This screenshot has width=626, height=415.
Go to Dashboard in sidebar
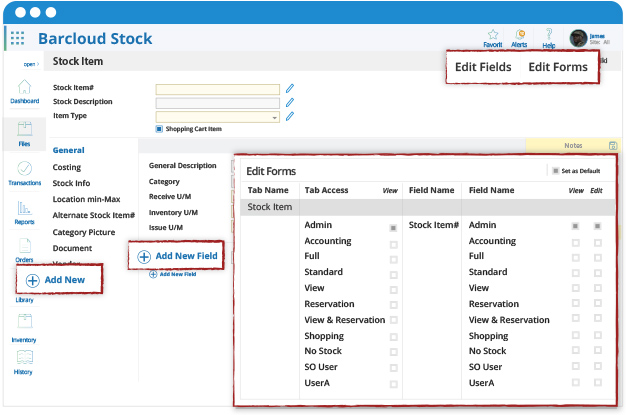[x=24, y=92]
